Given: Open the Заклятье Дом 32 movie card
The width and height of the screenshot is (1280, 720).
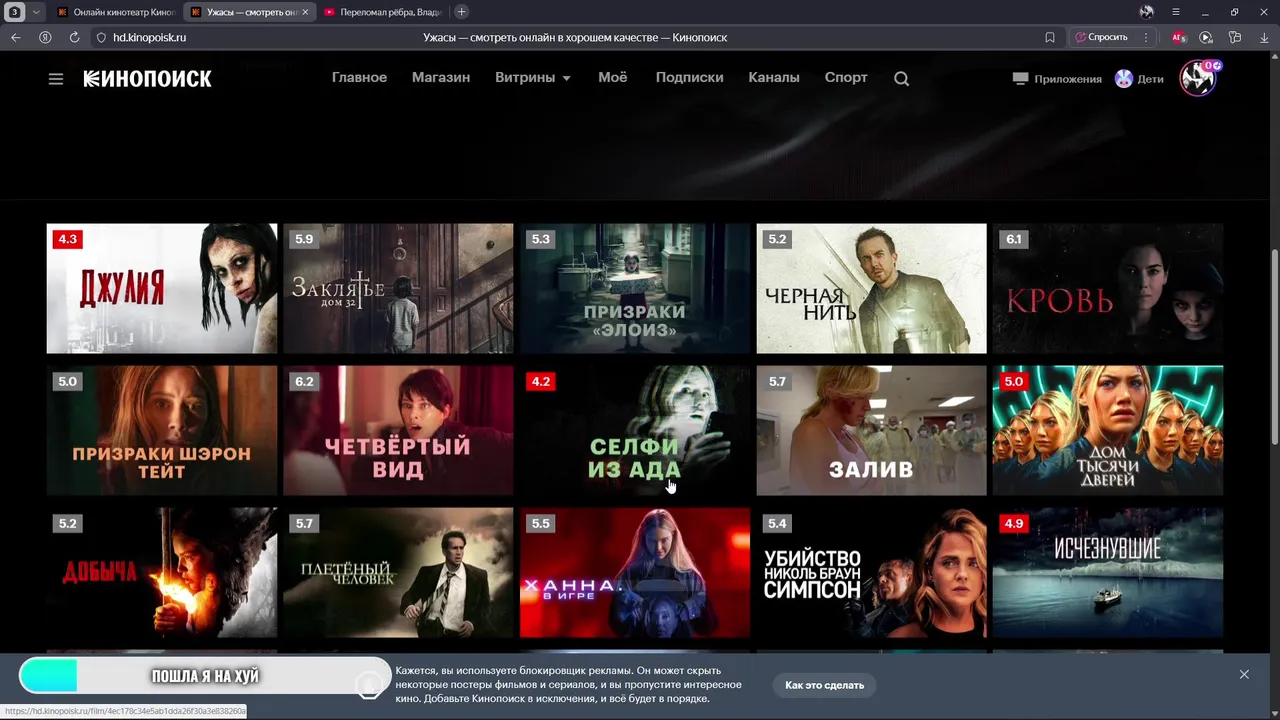Looking at the screenshot, I should 398,289.
